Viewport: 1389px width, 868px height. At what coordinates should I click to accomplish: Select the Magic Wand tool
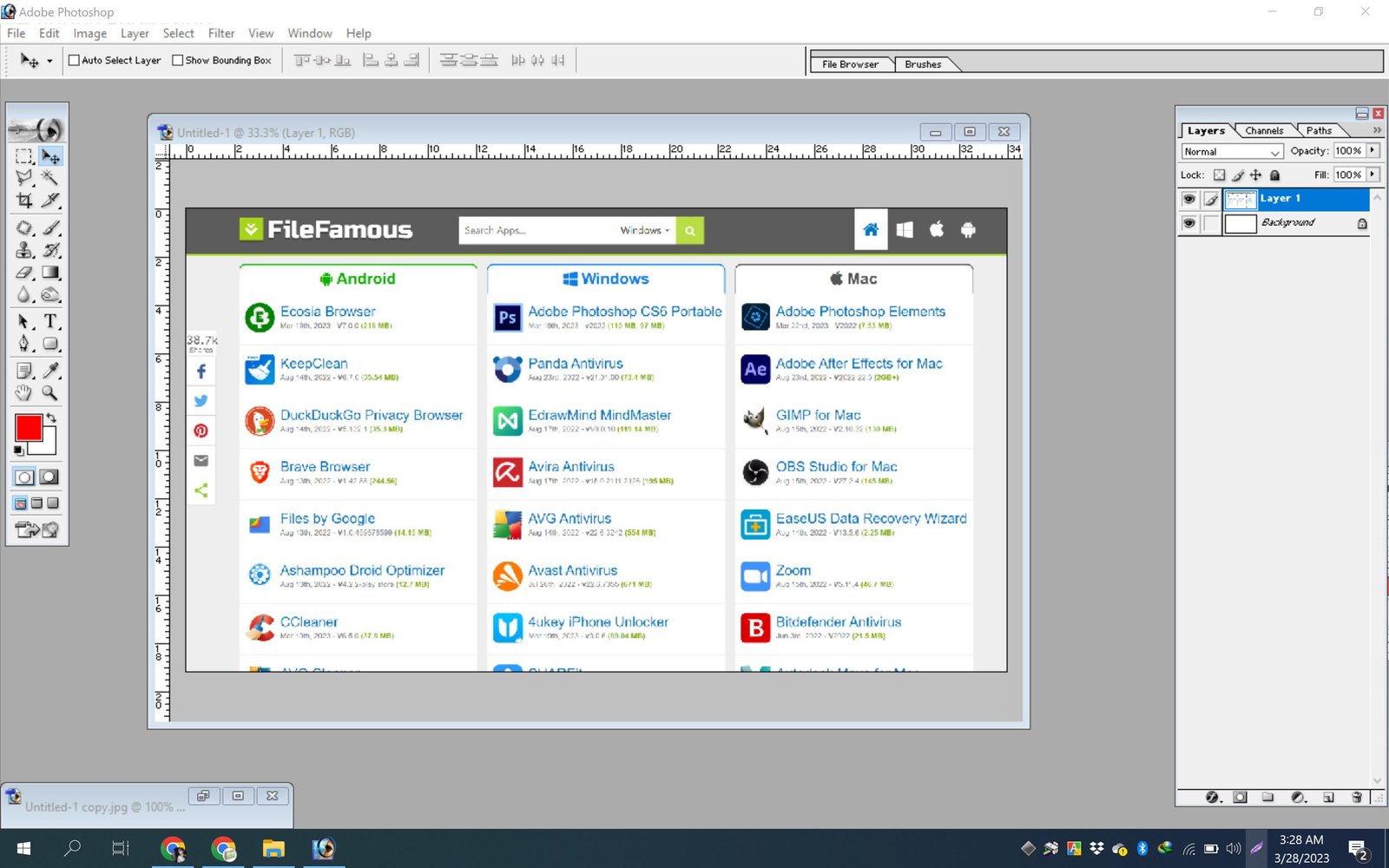pyautogui.click(x=50, y=178)
